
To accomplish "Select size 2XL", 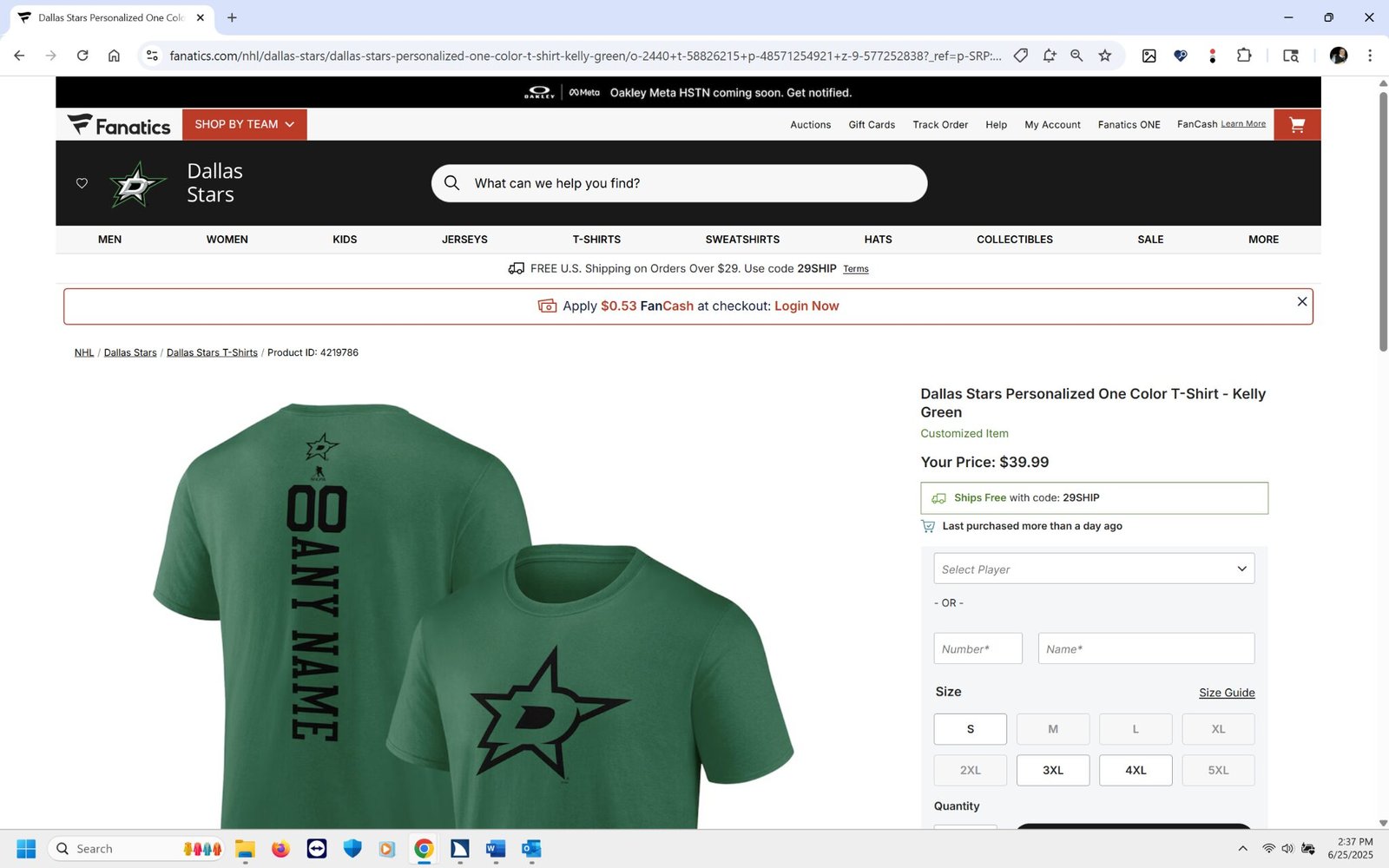I will 971,770.
